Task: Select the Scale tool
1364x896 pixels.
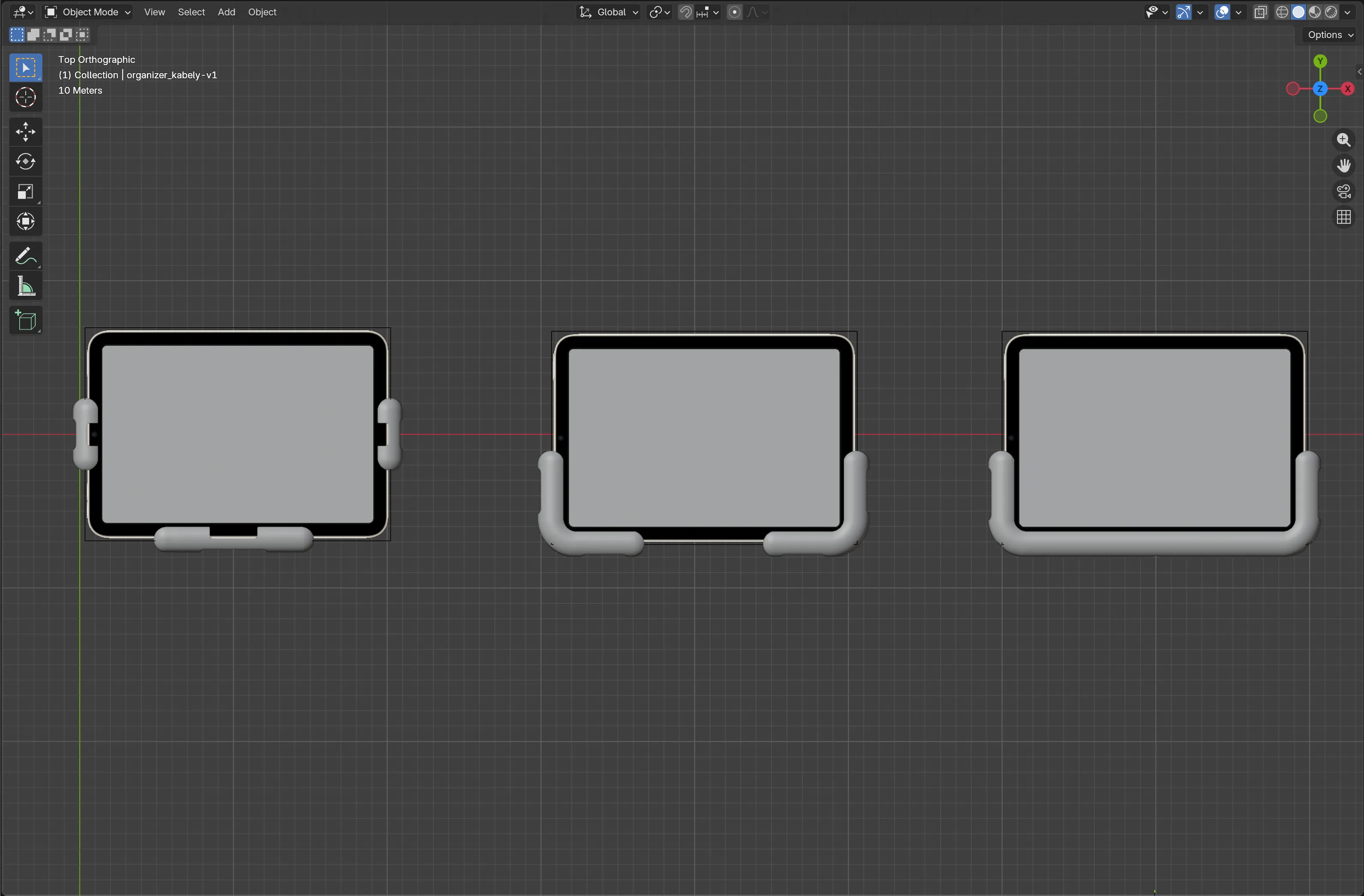Action: [25, 192]
